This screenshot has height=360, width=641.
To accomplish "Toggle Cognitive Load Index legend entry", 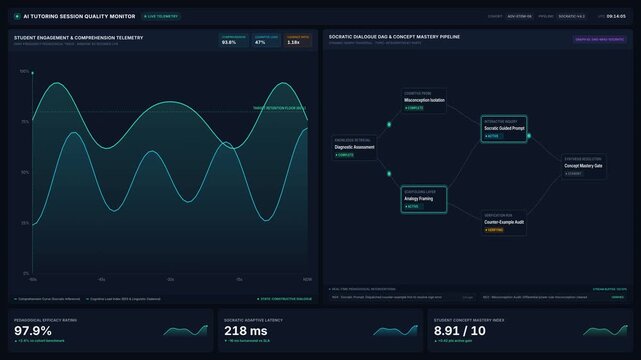I will coord(123,299).
